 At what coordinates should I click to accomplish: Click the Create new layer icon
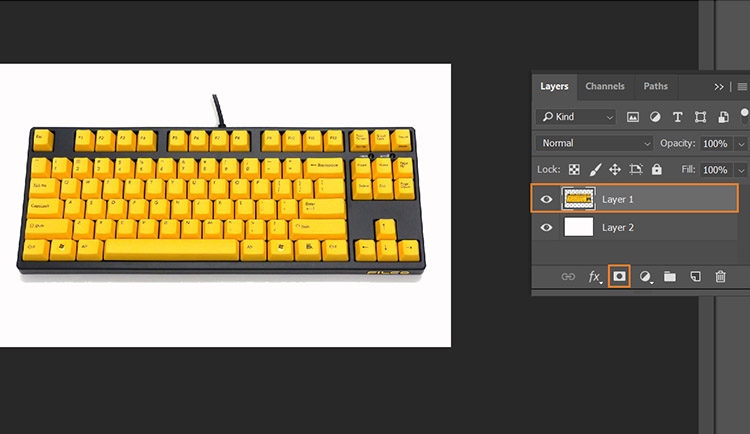point(695,276)
